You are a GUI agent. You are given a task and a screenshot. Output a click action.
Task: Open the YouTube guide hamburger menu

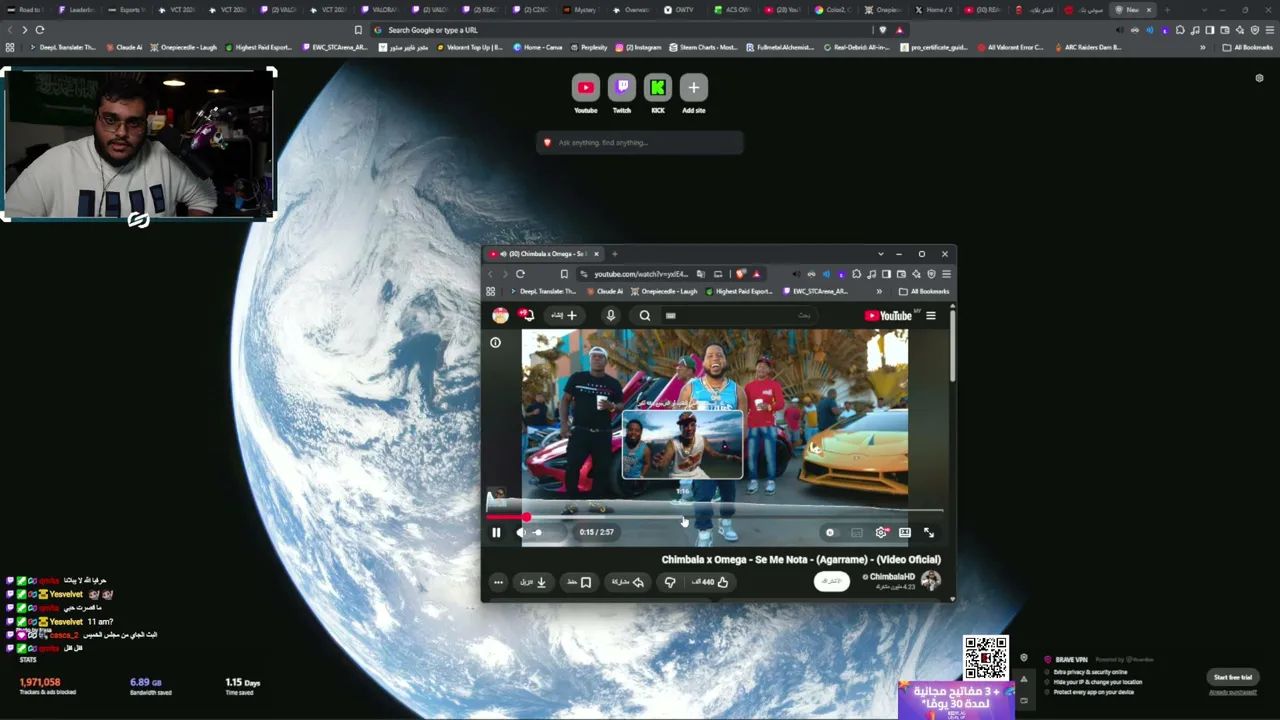930,316
